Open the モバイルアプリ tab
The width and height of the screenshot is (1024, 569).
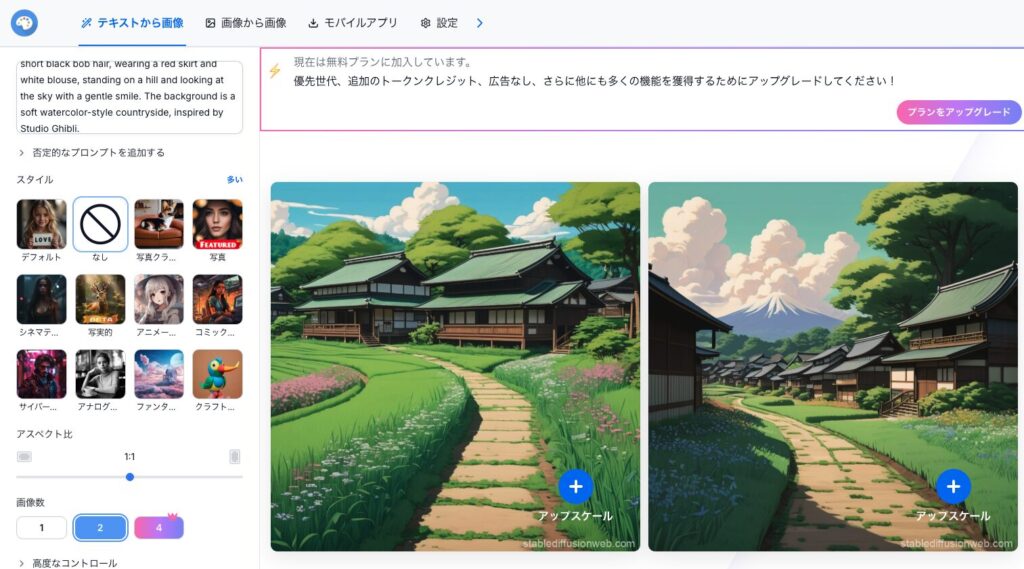(353, 23)
